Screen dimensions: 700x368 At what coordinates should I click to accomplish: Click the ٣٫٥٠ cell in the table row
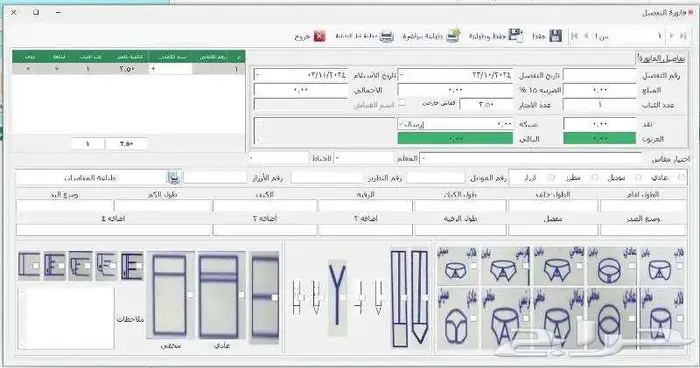(x=126, y=69)
